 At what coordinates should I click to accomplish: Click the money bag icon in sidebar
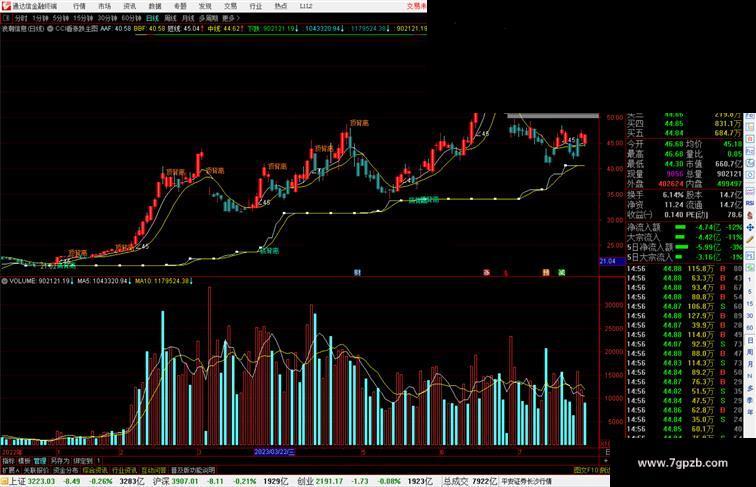point(750,216)
